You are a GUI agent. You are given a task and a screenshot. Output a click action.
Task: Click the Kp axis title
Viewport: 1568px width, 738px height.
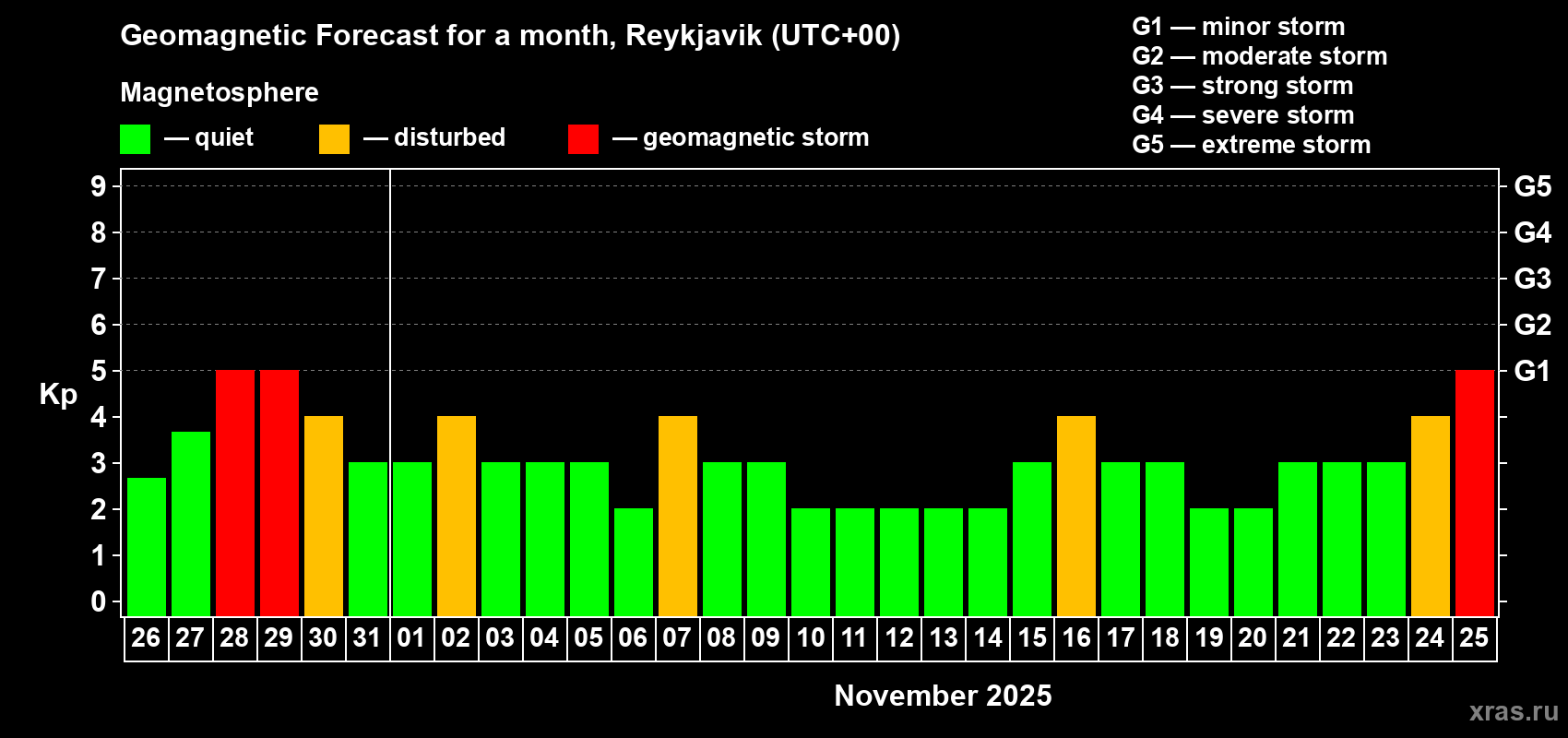pyautogui.click(x=58, y=394)
